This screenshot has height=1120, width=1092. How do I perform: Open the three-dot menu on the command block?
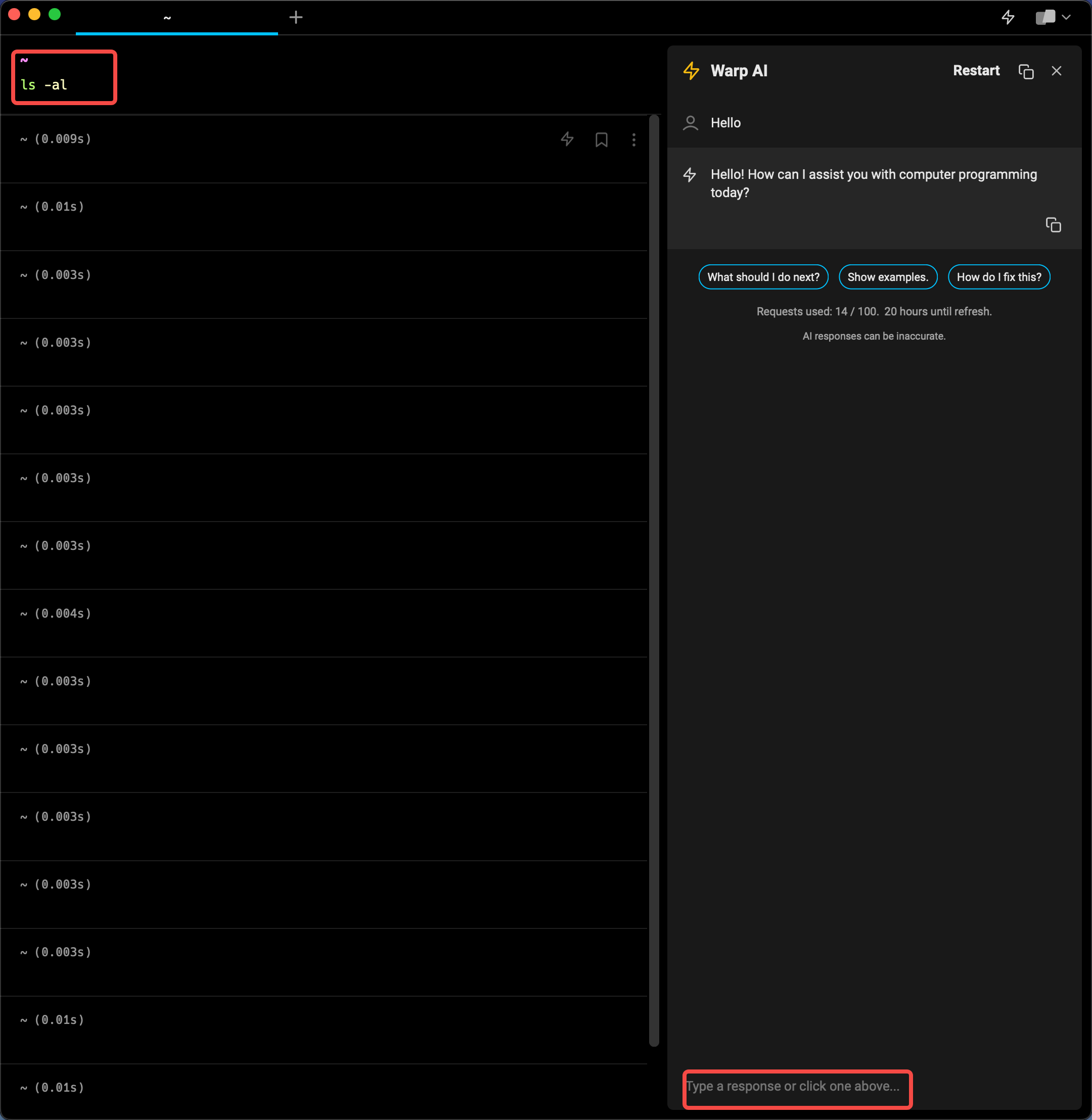pos(634,139)
